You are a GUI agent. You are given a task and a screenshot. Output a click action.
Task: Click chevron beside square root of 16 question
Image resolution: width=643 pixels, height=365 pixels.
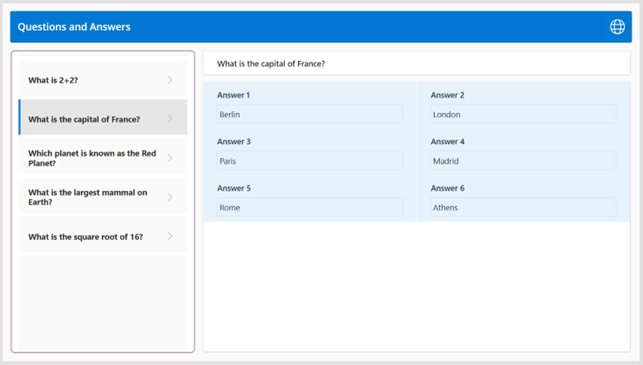(x=170, y=236)
